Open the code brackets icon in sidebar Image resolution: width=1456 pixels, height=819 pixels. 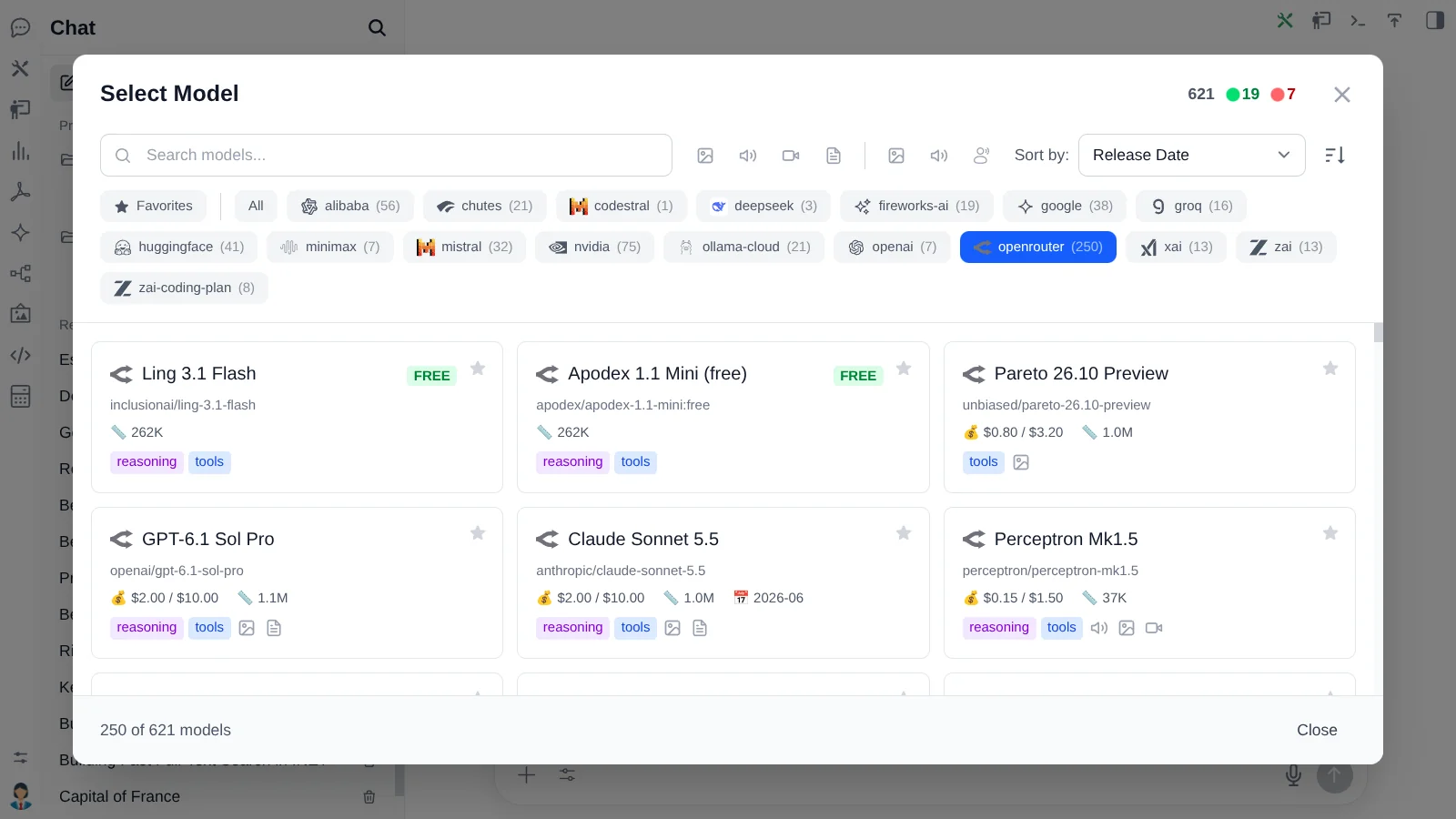pyautogui.click(x=20, y=355)
